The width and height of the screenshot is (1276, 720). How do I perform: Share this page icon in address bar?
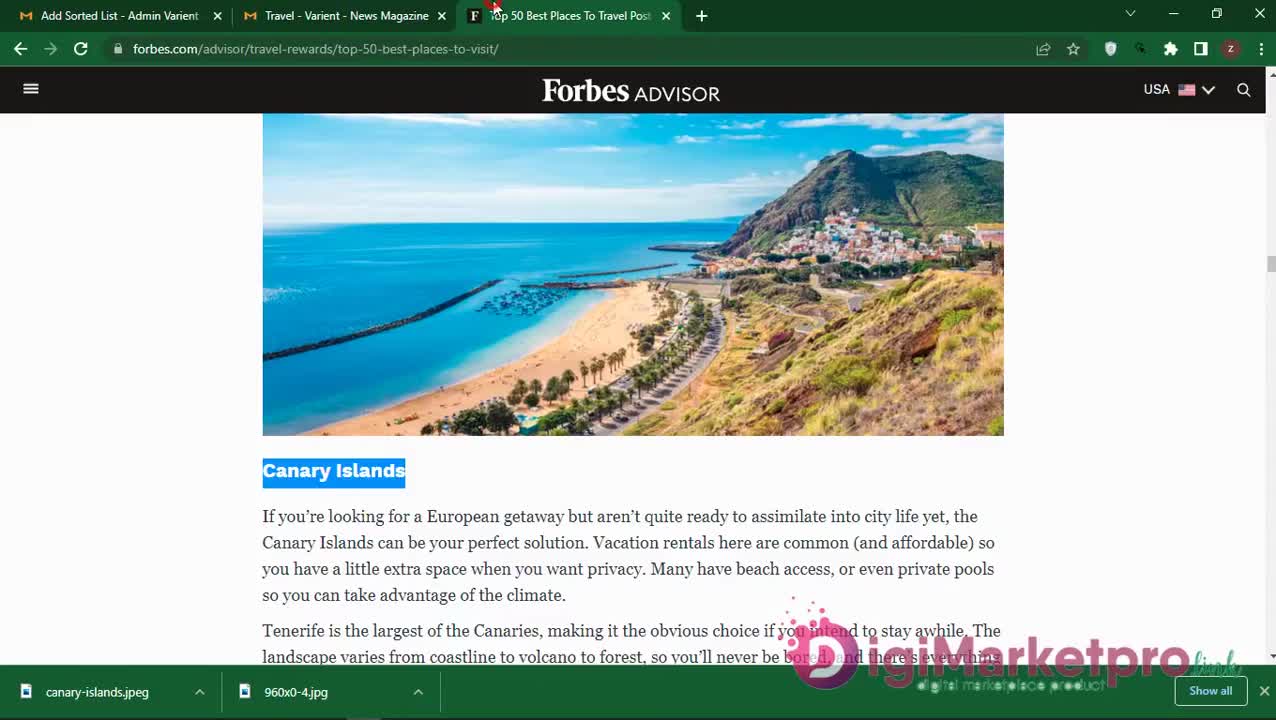pyautogui.click(x=1043, y=48)
